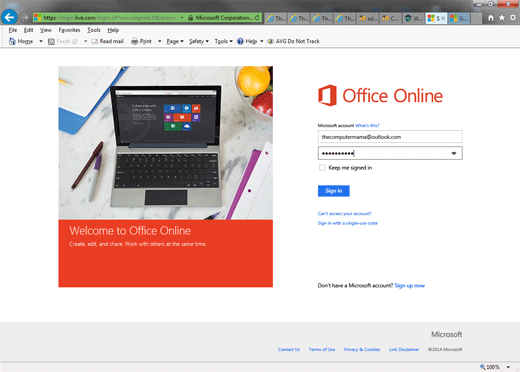Expand the command bar Help dropdown arrow
520x372 pixels.
coord(261,41)
